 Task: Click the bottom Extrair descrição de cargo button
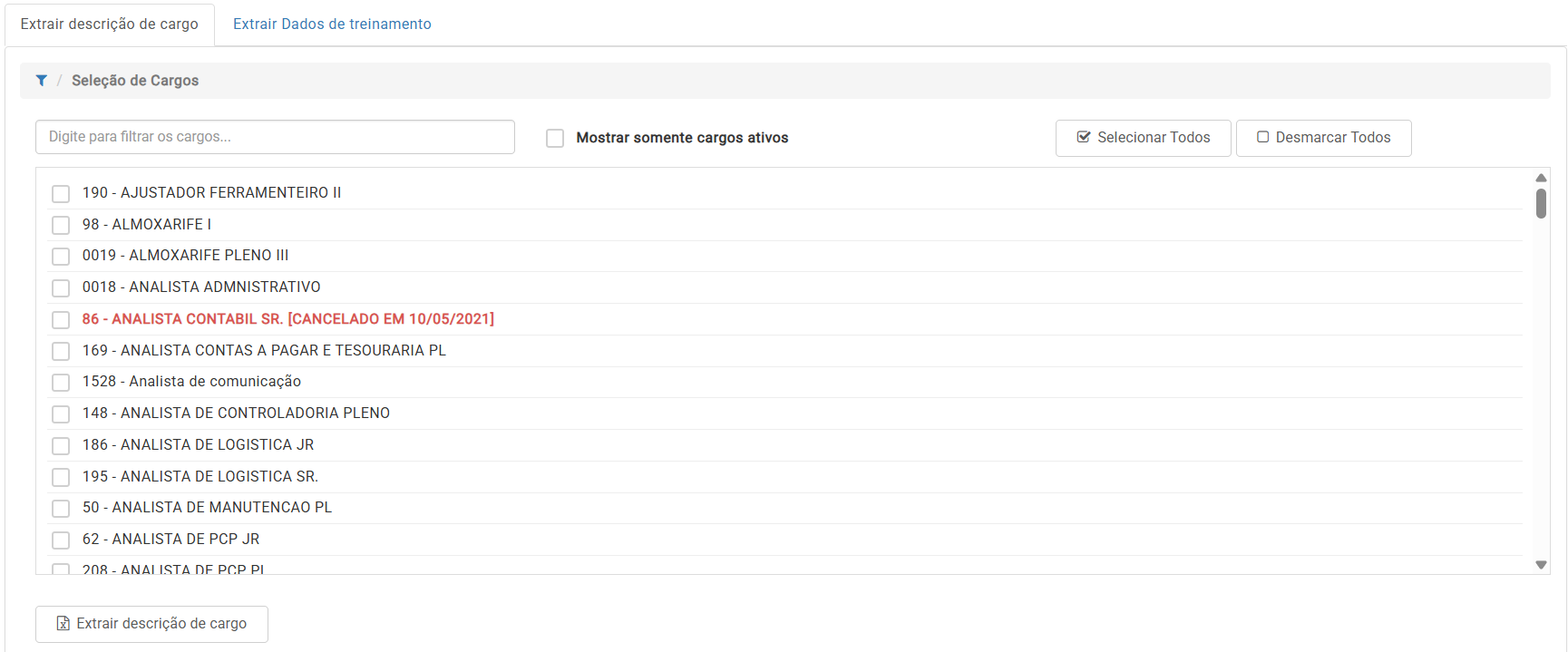click(x=151, y=624)
